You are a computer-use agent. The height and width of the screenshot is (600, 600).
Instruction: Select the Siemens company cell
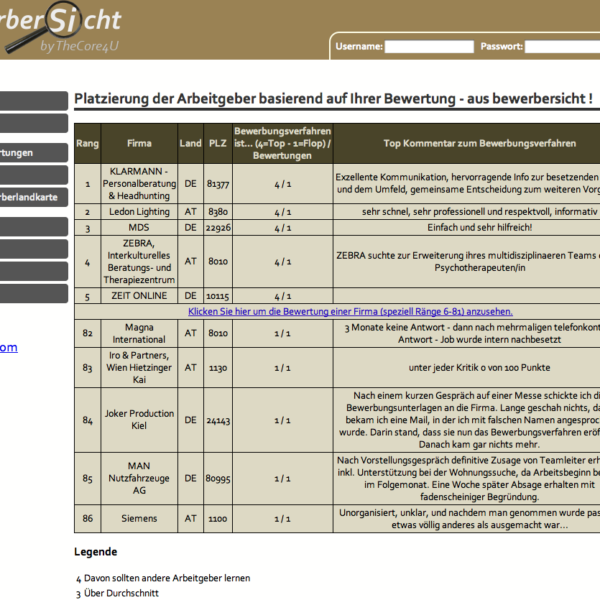139,518
